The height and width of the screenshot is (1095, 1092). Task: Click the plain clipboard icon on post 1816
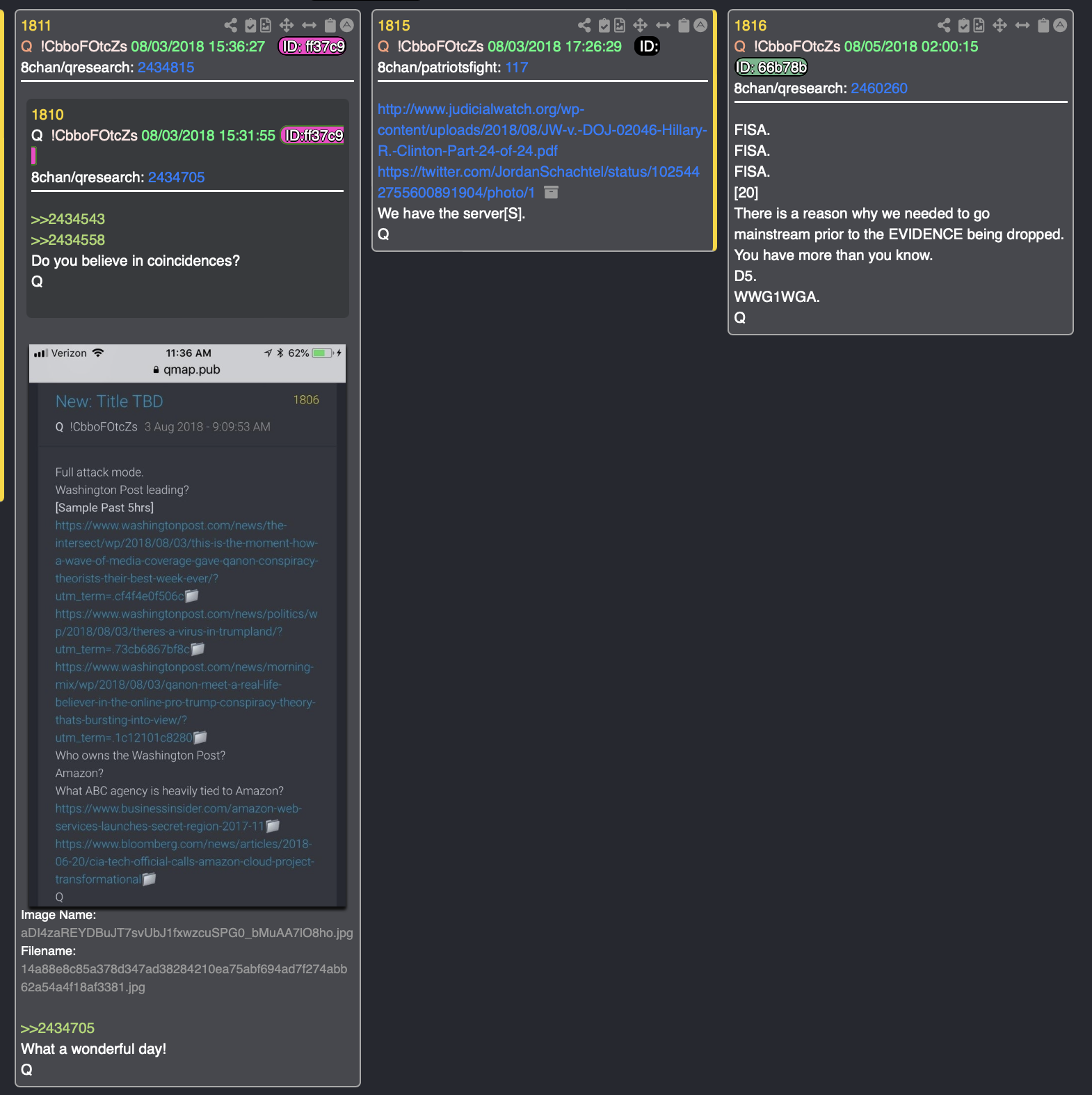(x=1043, y=26)
